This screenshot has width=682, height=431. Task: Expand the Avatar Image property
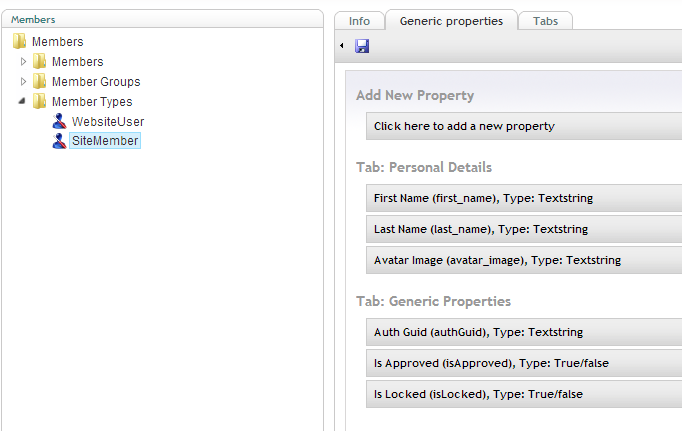click(524, 260)
